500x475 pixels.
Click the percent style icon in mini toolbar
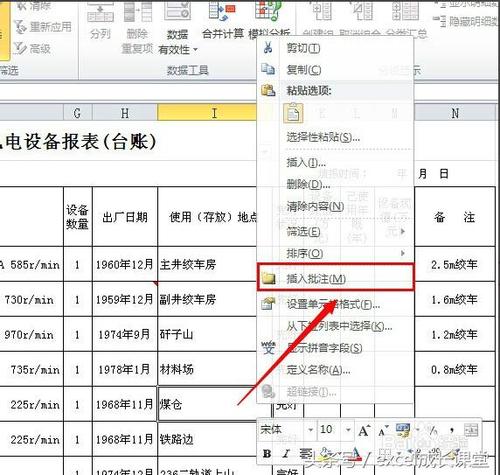pyautogui.click(x=433, y=430)
